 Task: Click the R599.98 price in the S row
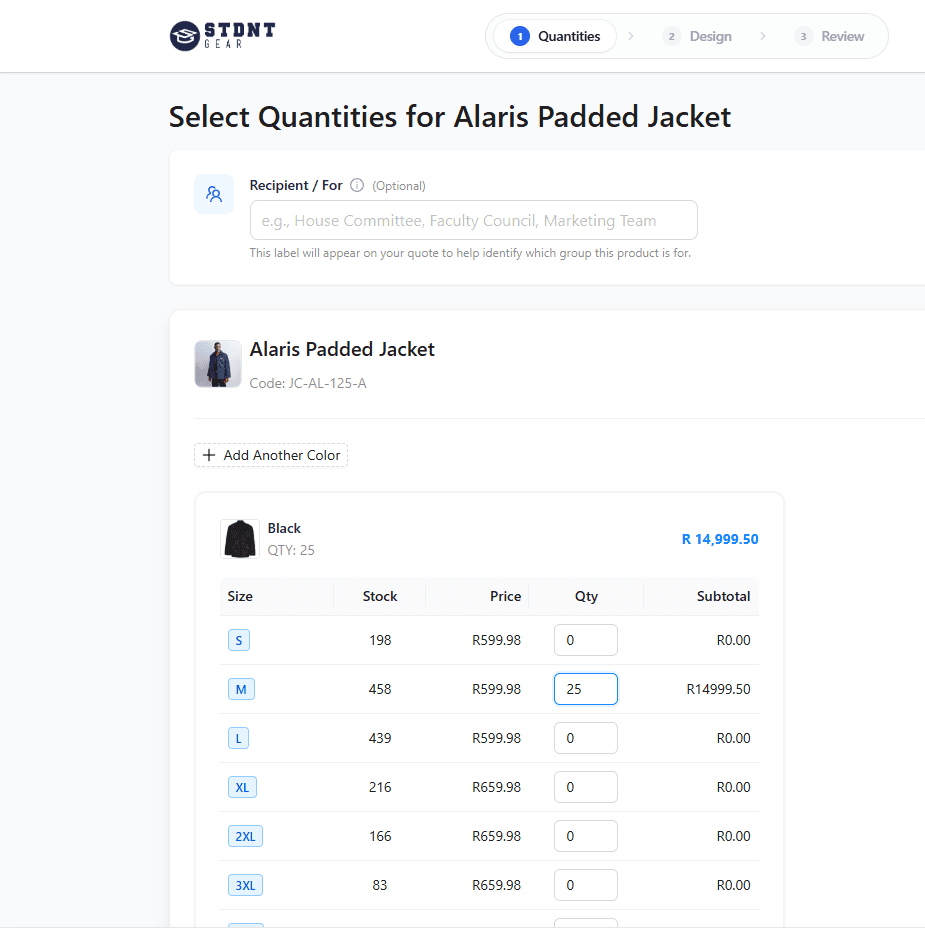[497, 640]
